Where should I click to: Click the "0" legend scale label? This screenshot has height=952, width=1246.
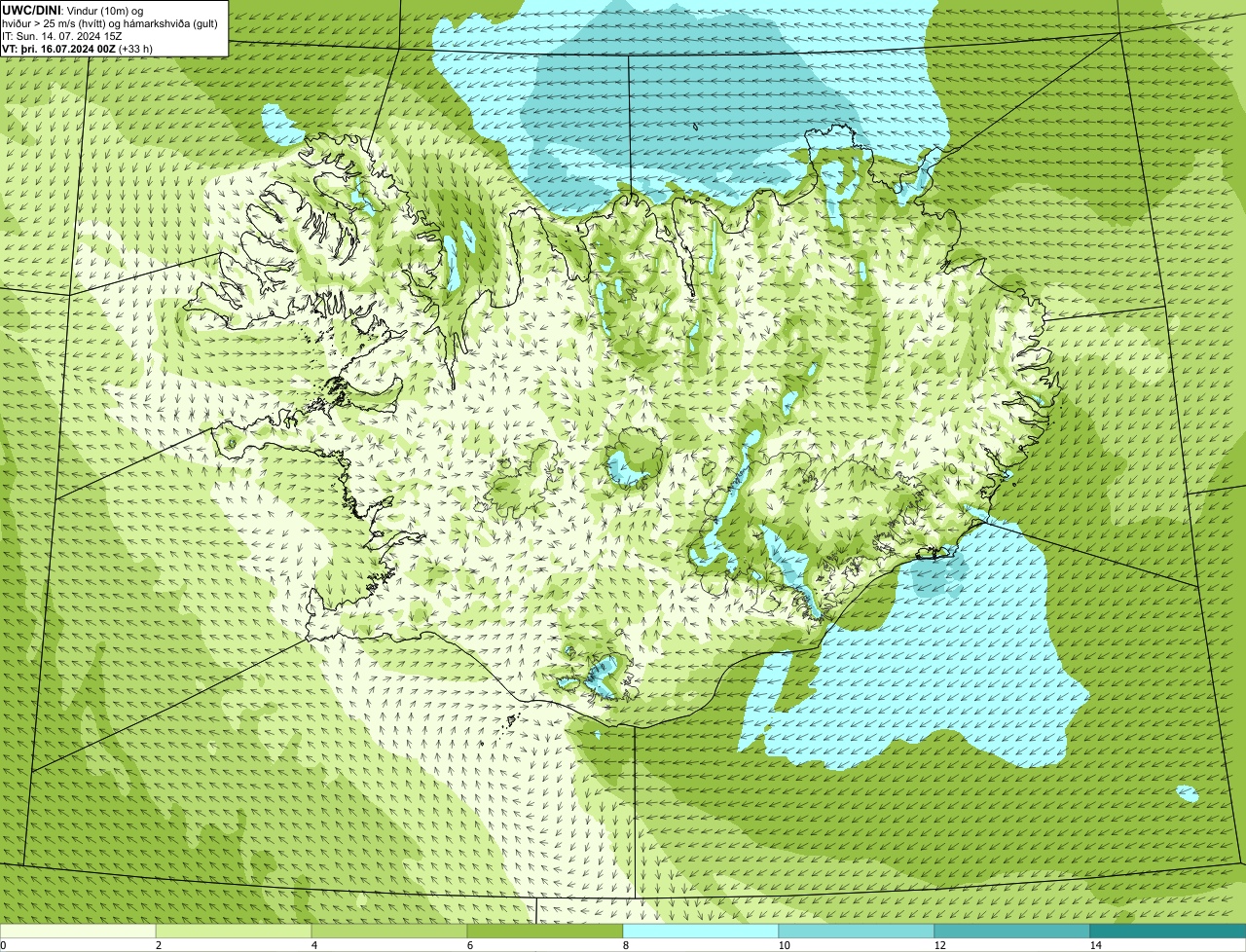click(x=3, y=945)
